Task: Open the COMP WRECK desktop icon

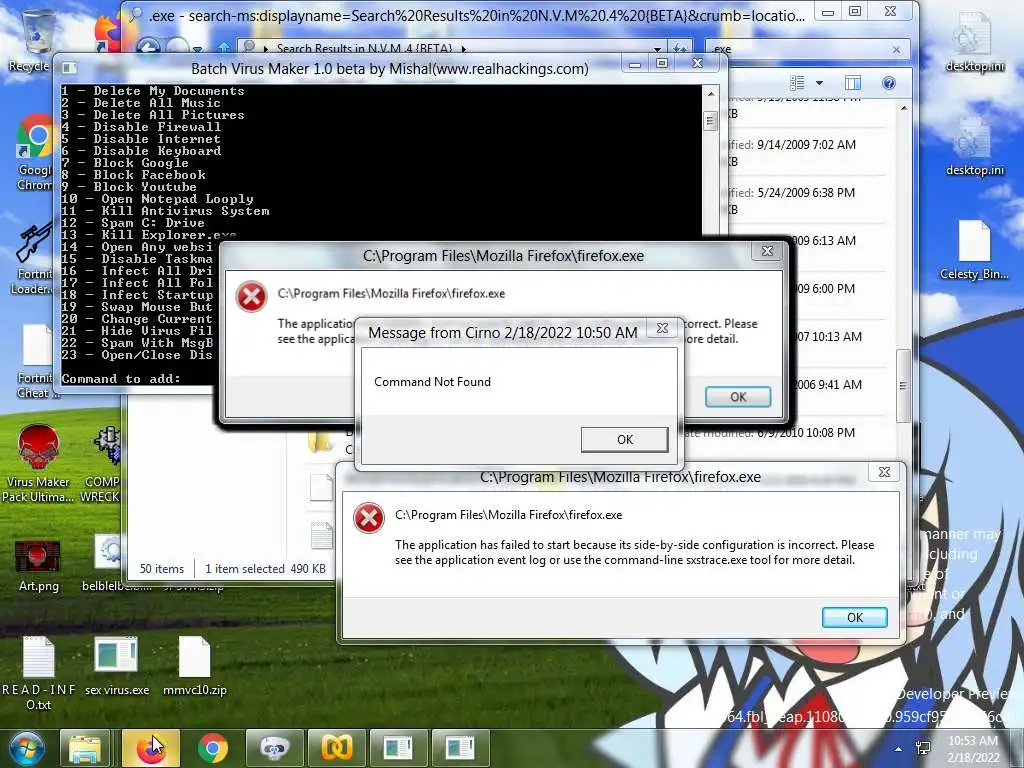Action: [103, 462]
